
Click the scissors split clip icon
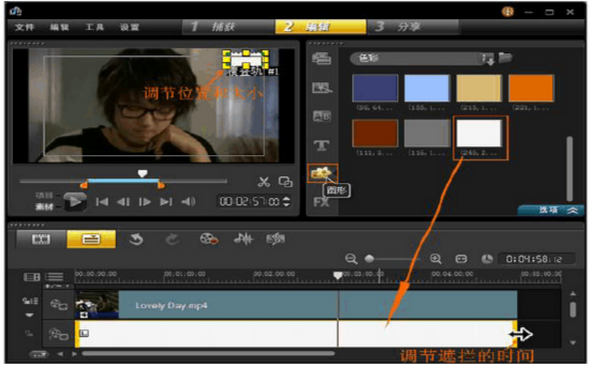(264, 182)
